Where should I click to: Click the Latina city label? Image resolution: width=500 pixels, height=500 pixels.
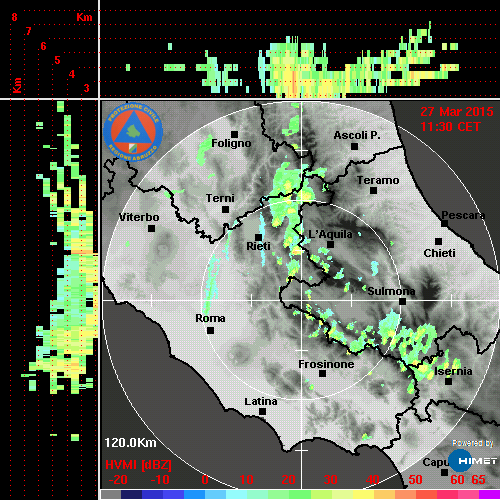pyautogui.click(x=261, y=402)
